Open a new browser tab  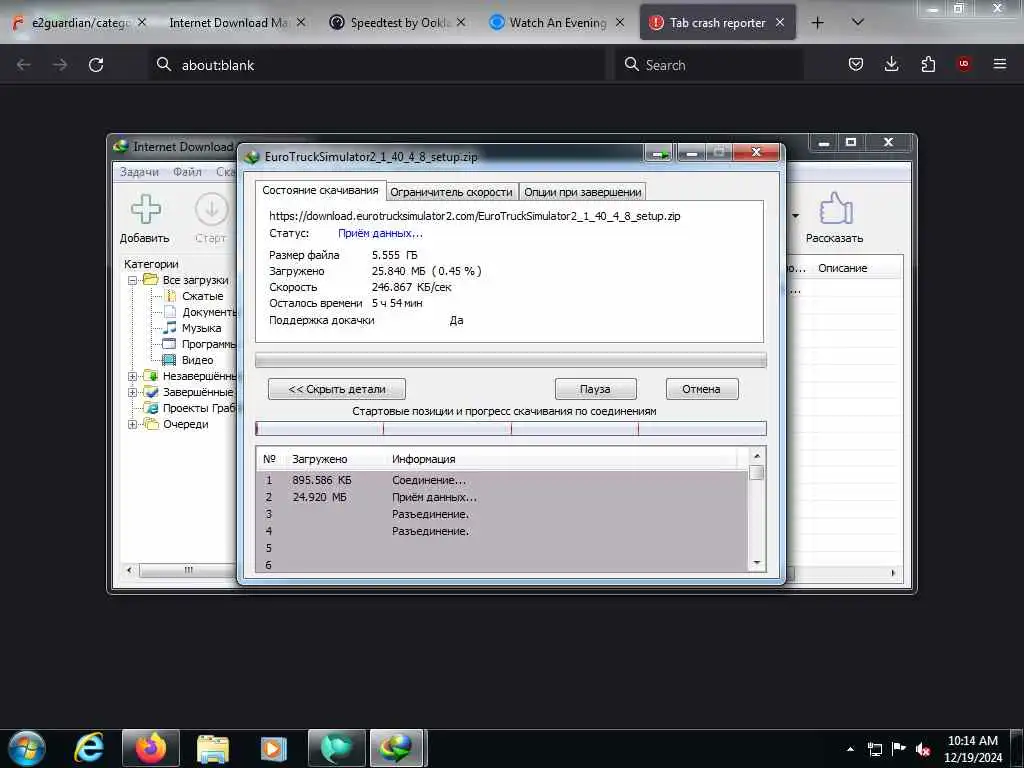tap(818, 23)
